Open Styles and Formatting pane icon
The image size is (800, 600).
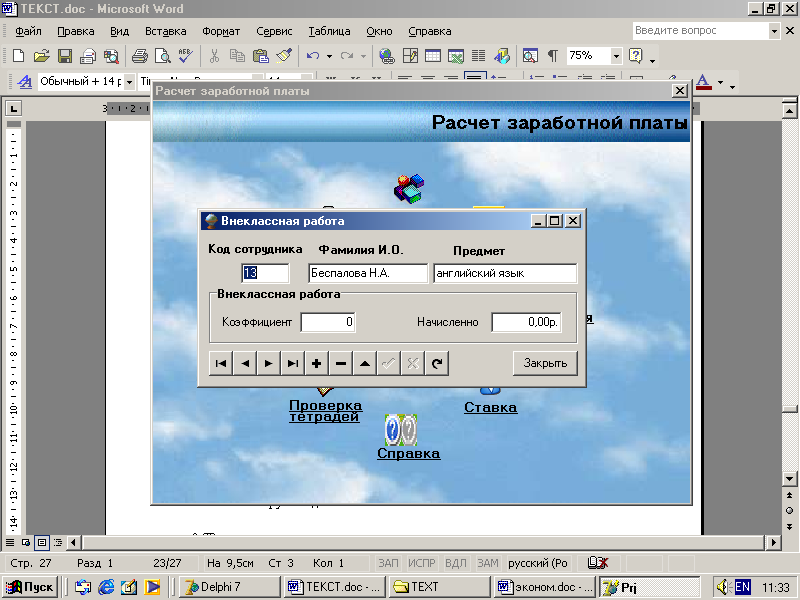coord(24,81)
